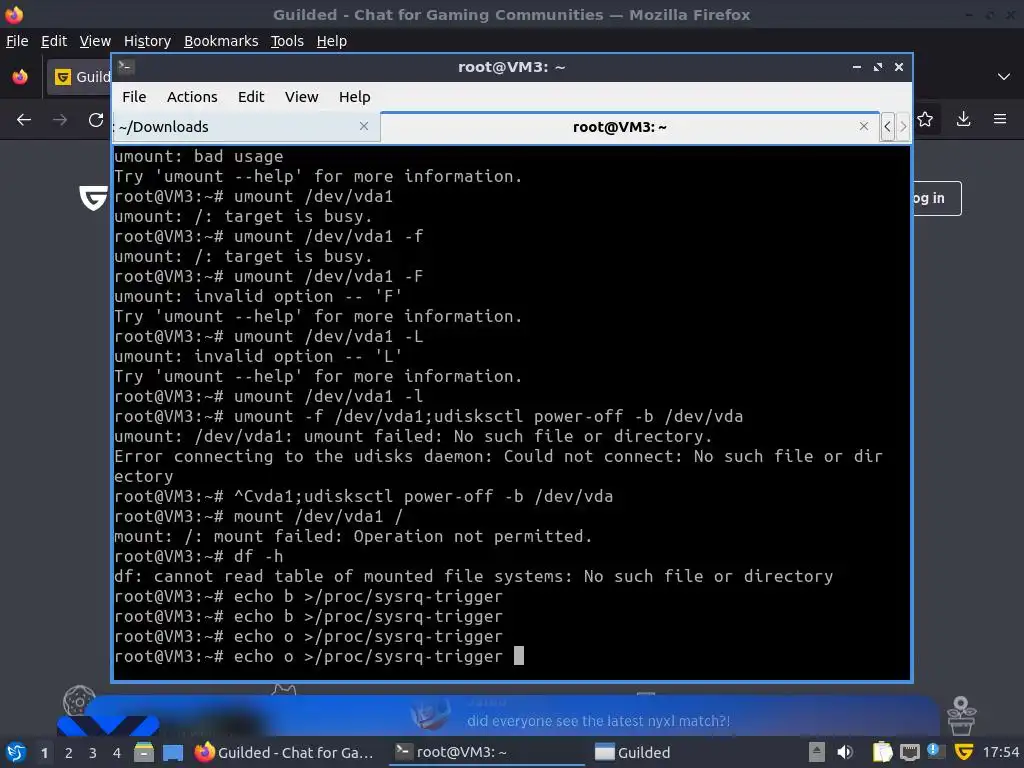This screenshot has height=768, width=1024.
Task: Switch to workspace 3
Action: [92, 753]
